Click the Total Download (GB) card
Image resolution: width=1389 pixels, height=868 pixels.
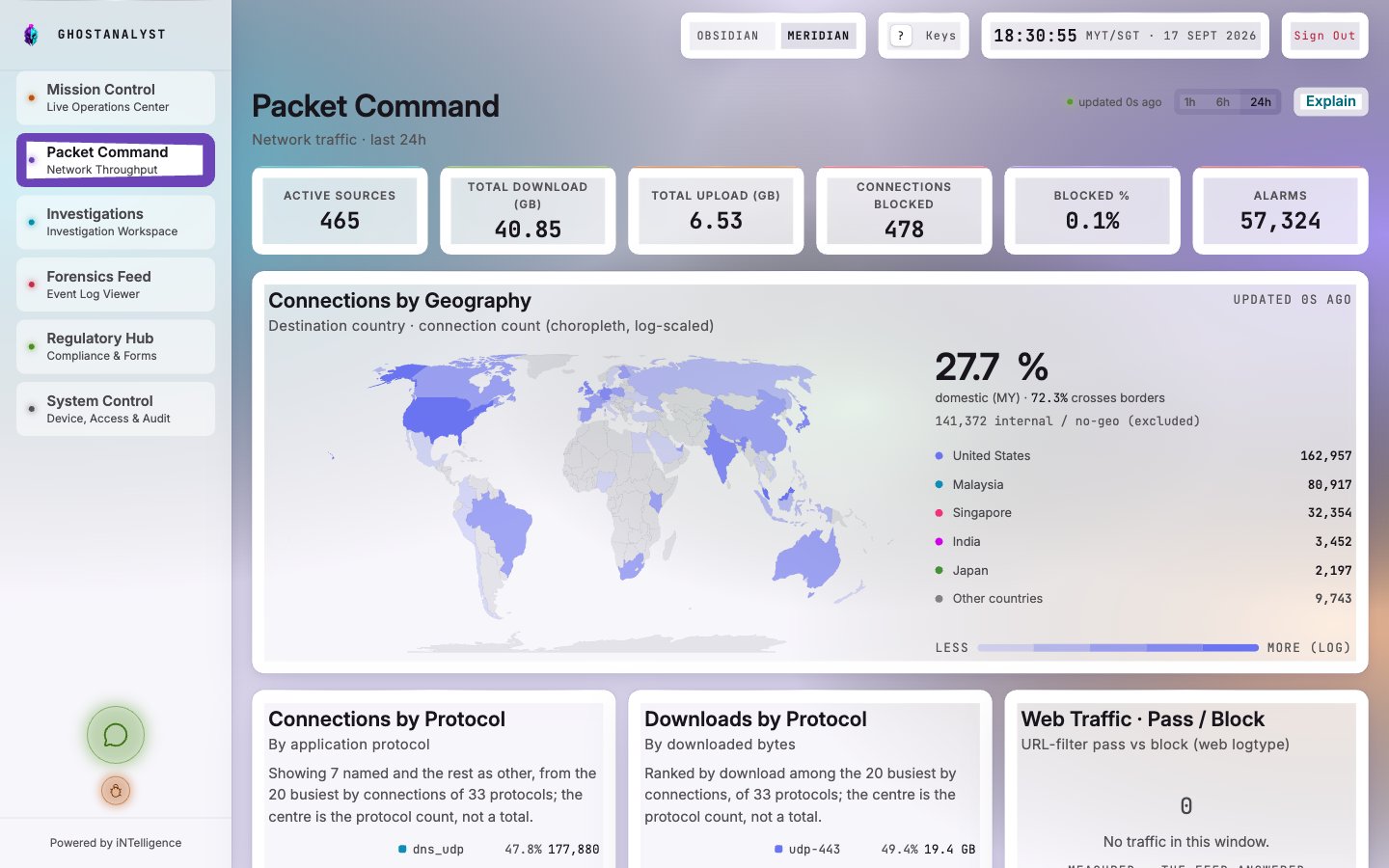tap(528, 210)
